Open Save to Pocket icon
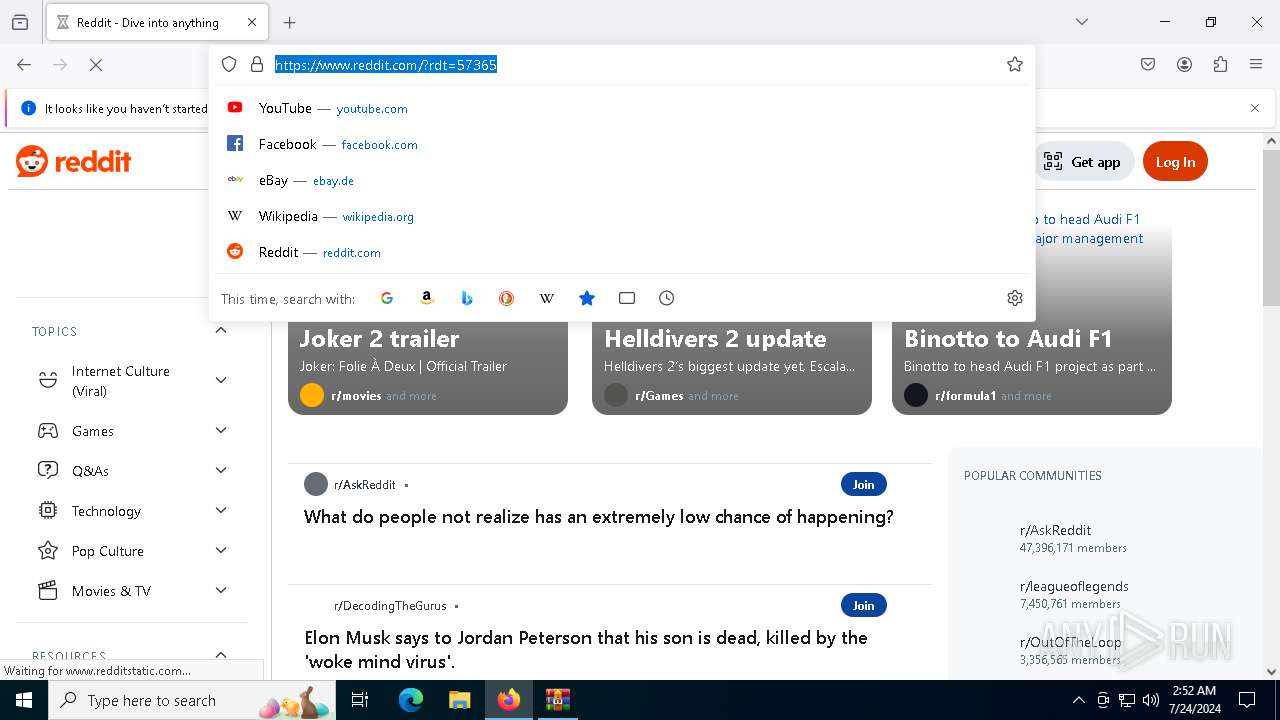 [1148, 64]
